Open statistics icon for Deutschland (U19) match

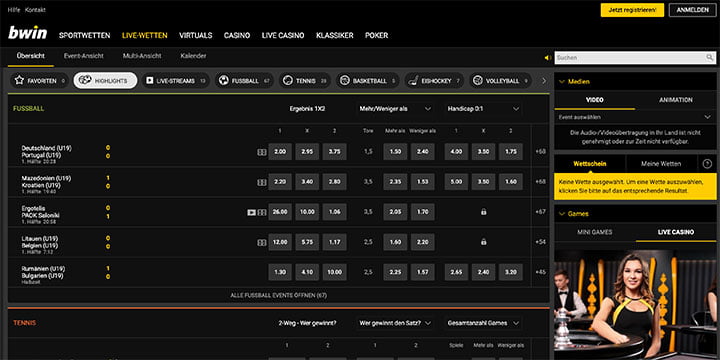(x=262, y=152)
